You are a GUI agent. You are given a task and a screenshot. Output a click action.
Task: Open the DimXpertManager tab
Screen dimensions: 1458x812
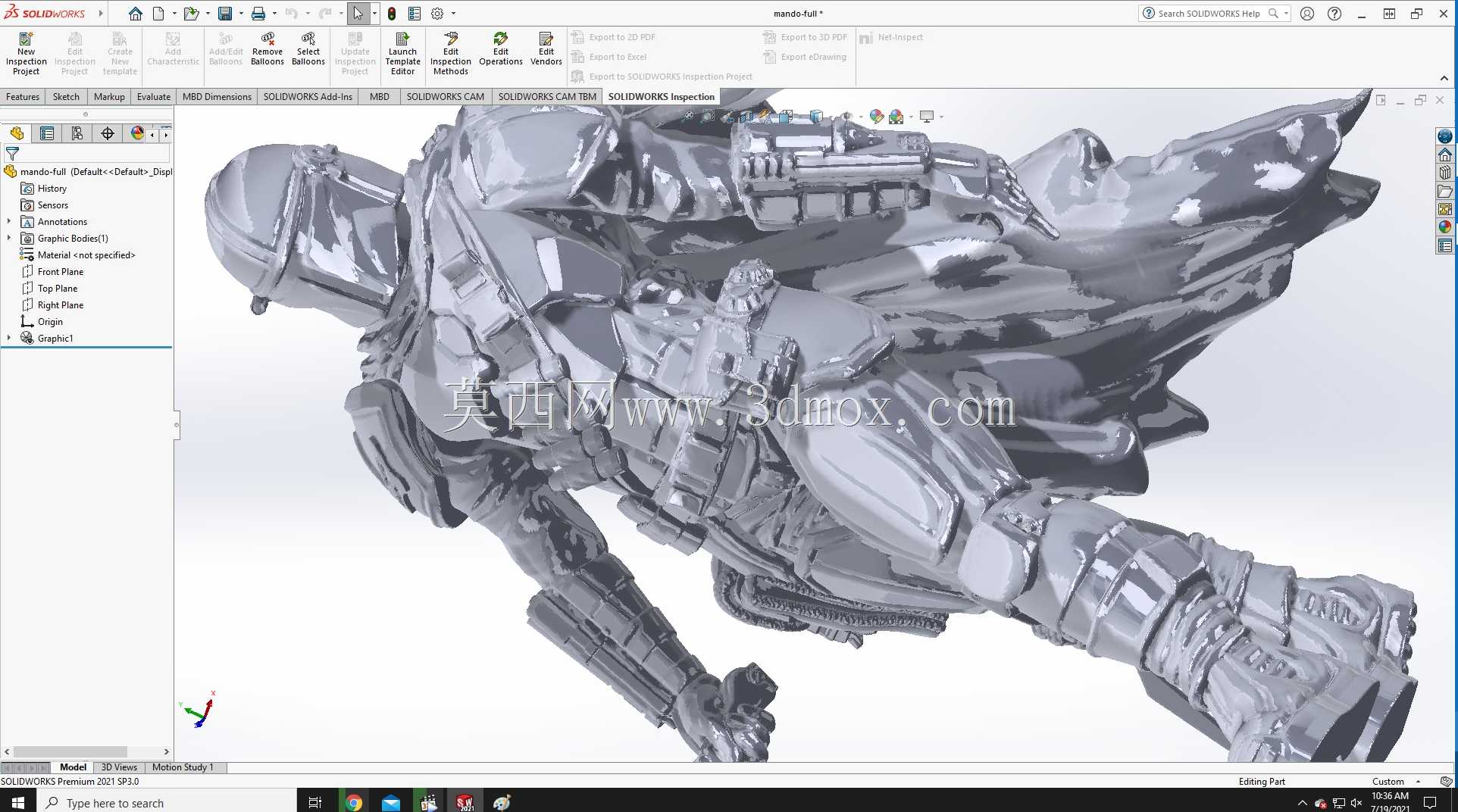(x=108, y=134)
